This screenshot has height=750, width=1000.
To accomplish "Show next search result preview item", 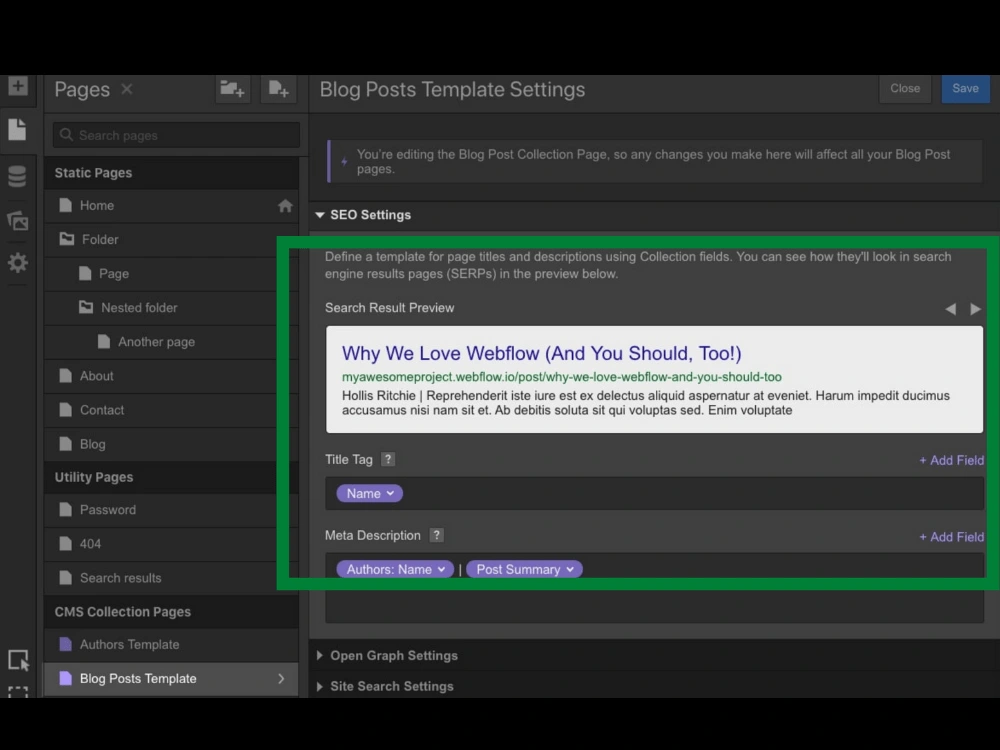I will pos(975,309).
